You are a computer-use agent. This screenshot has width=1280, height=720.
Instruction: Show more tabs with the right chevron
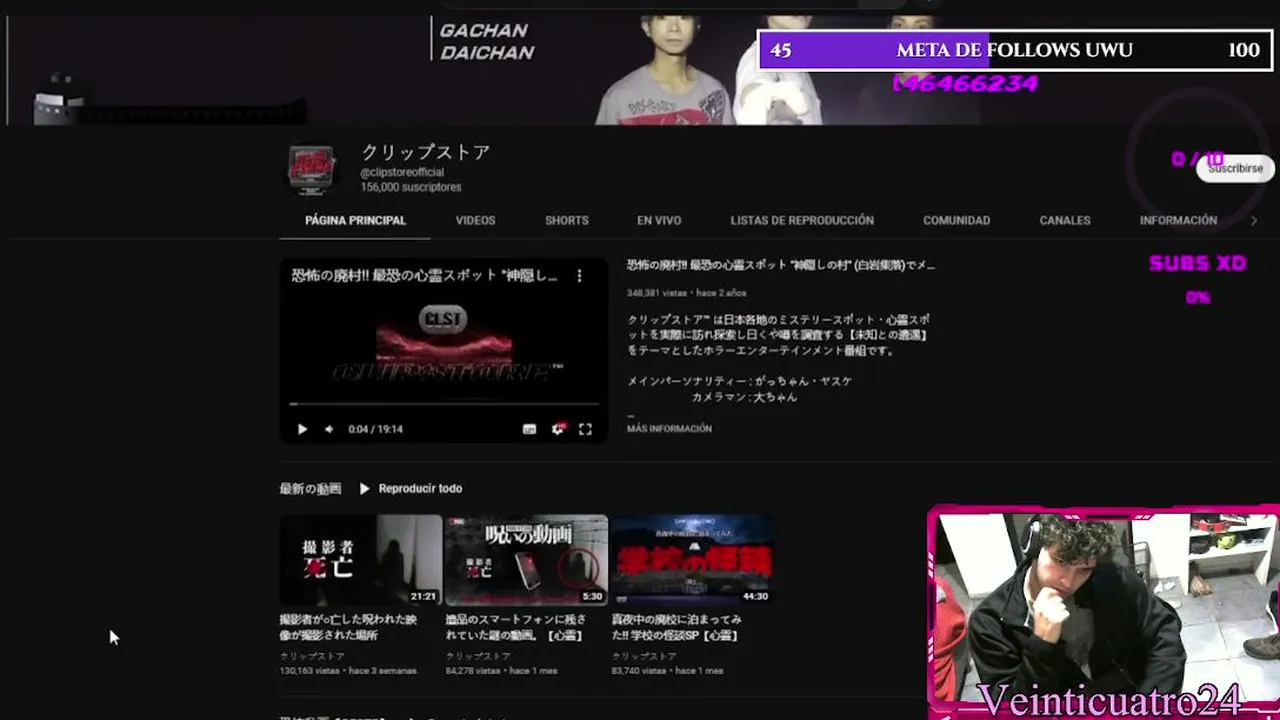pyautogui.click(x=1254, y=221)
